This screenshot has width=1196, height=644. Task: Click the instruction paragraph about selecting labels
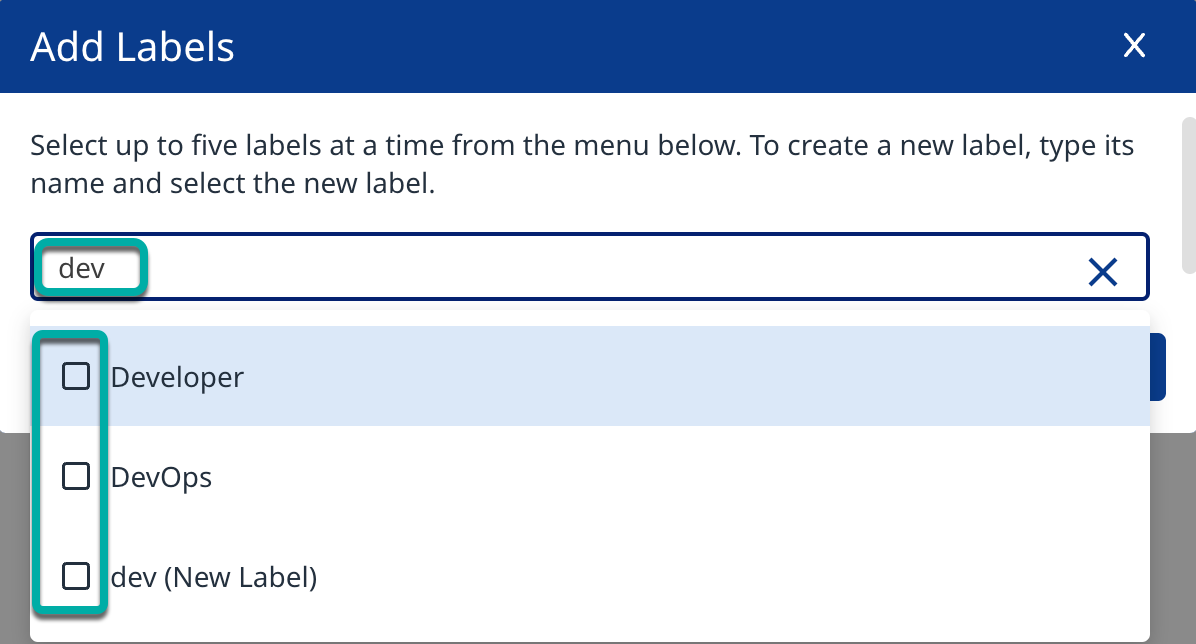[580, 165]
